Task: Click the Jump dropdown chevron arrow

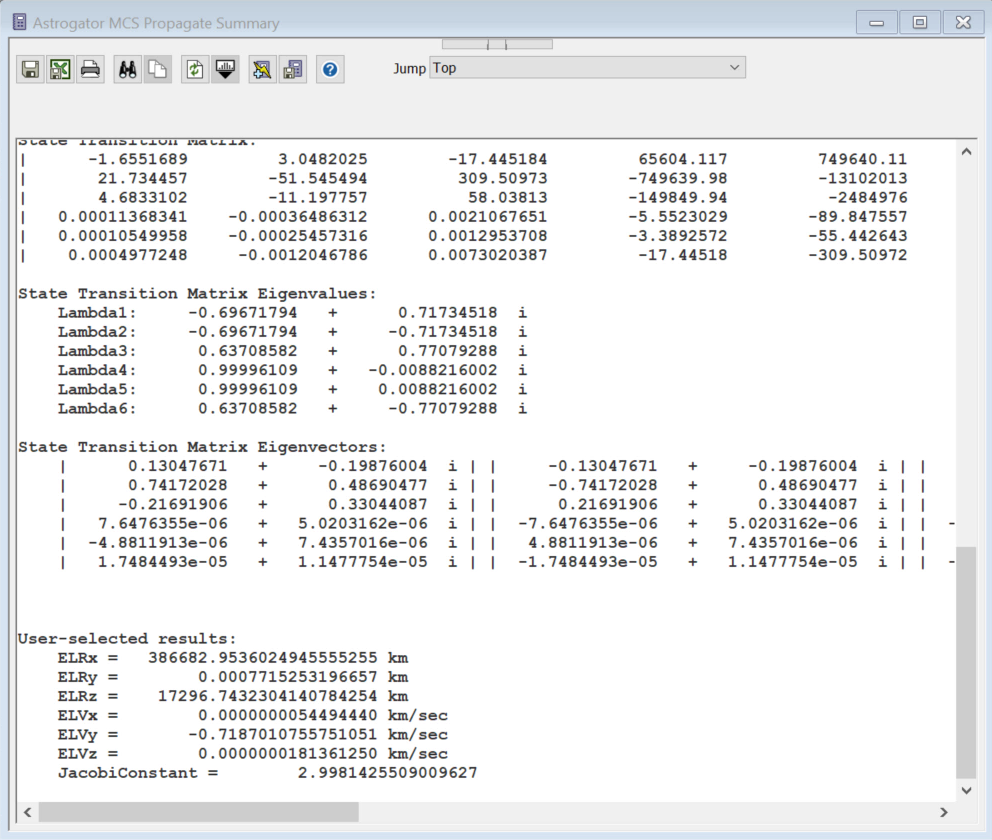Action: 735,68
